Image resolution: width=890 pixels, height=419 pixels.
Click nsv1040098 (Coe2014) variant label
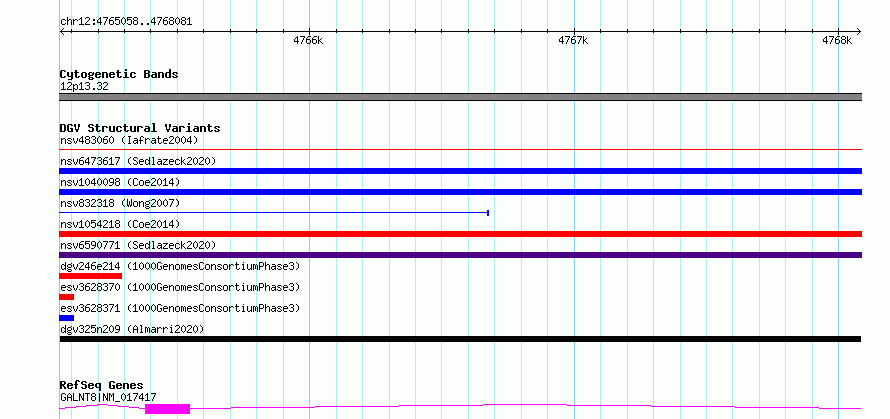120,182
